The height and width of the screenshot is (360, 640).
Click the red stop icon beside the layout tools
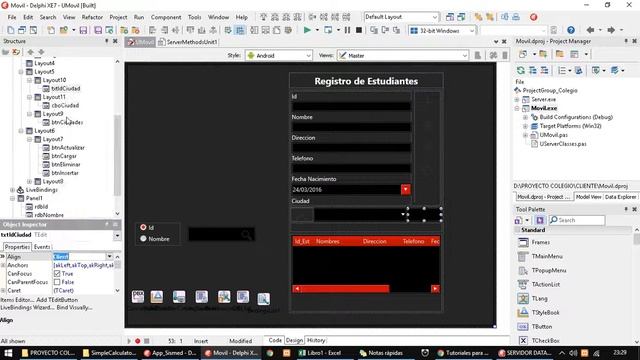533,17
